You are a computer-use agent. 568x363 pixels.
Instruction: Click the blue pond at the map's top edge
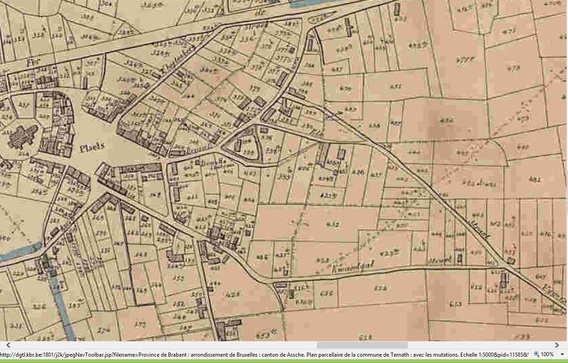[308, 3]
